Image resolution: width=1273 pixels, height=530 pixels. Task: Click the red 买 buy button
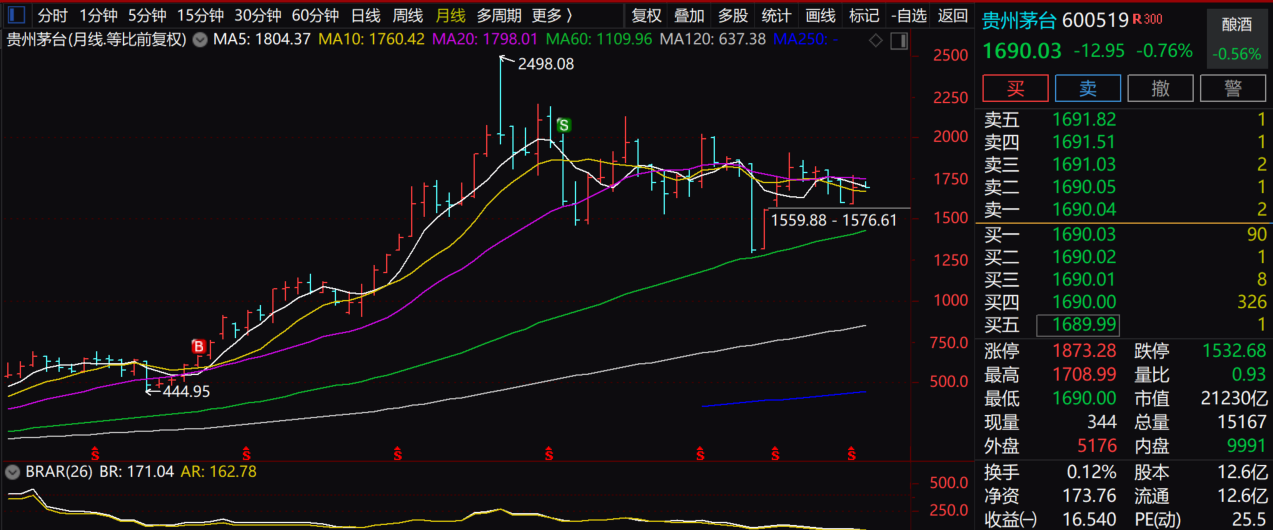(x=1016, y=87)
